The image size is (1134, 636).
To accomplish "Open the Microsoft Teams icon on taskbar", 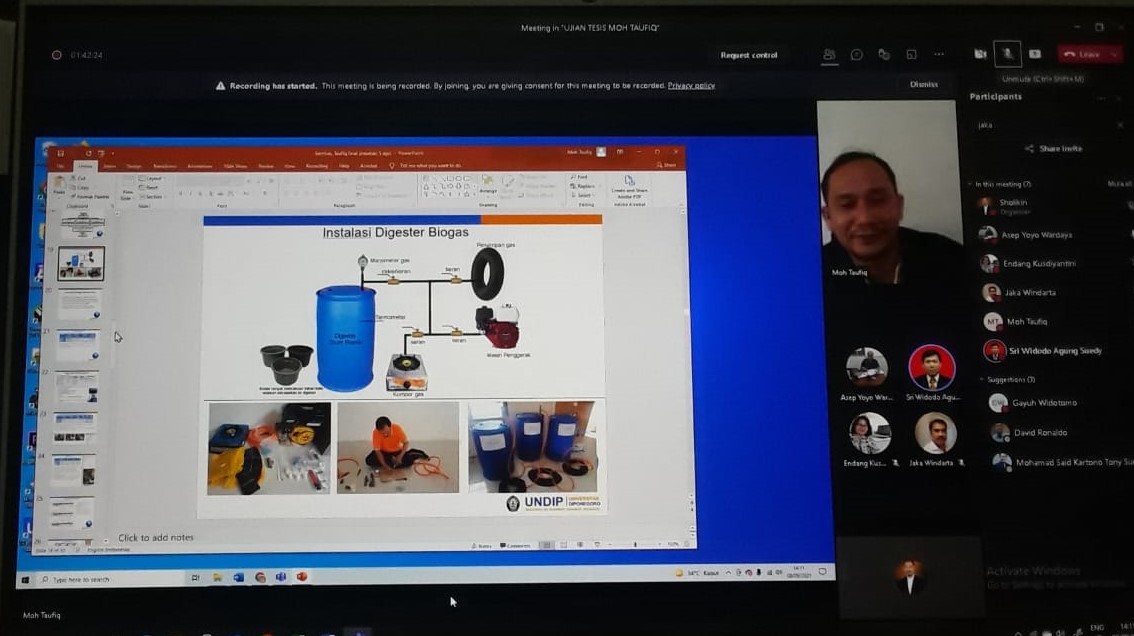I will [281, 577].
